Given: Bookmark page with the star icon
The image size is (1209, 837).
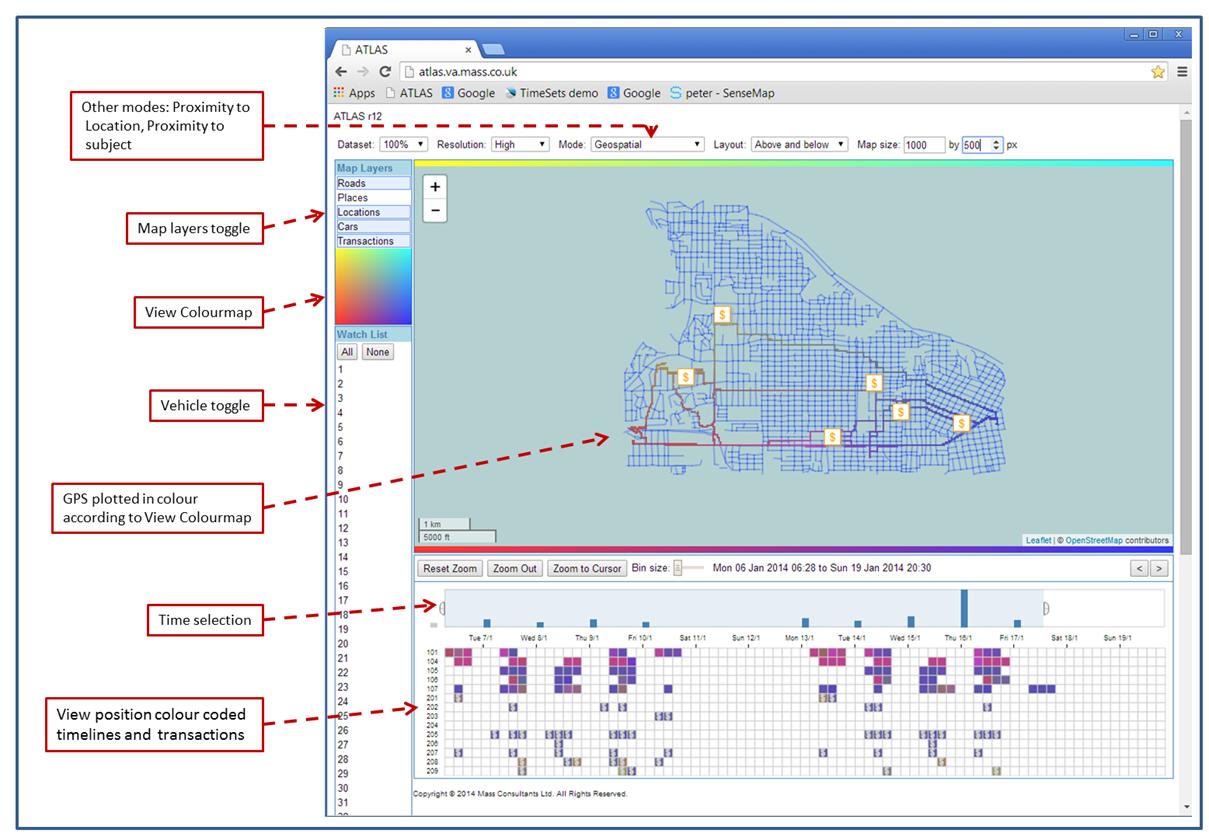Looking at the screenshot, I should click(x=1158, y=72).
